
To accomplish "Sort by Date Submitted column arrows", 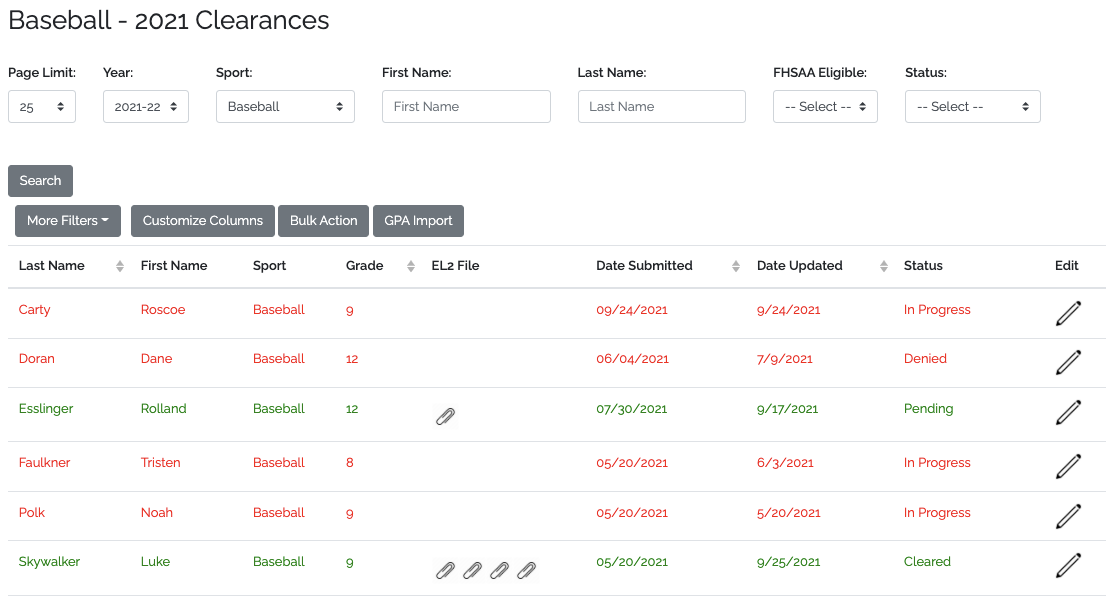I will (736, 266).
